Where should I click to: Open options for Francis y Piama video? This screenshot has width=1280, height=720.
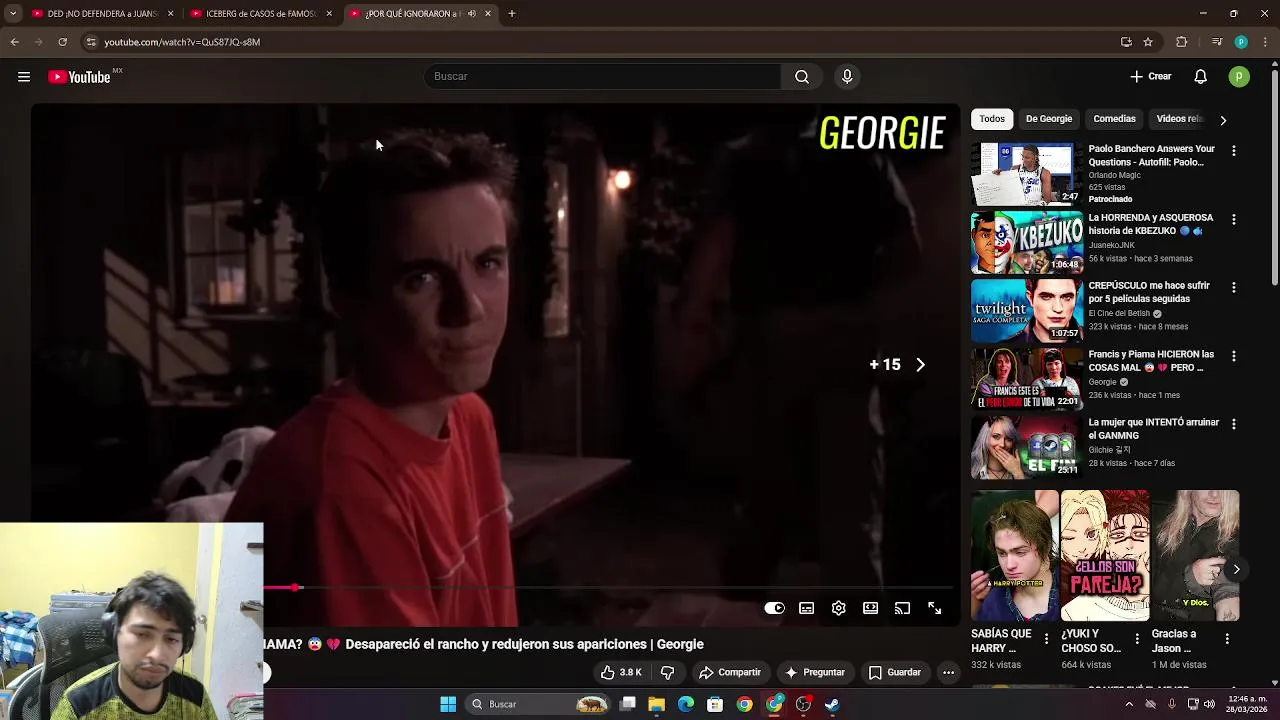(x=1234, y=356)
